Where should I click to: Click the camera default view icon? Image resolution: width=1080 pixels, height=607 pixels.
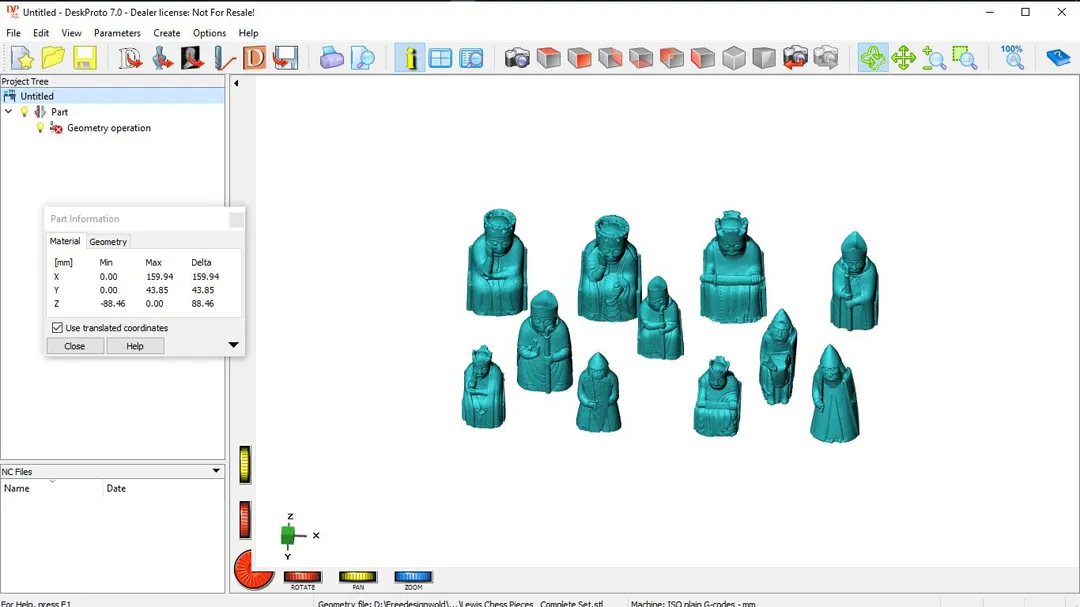pyautogui.click(x=517, y=59)
